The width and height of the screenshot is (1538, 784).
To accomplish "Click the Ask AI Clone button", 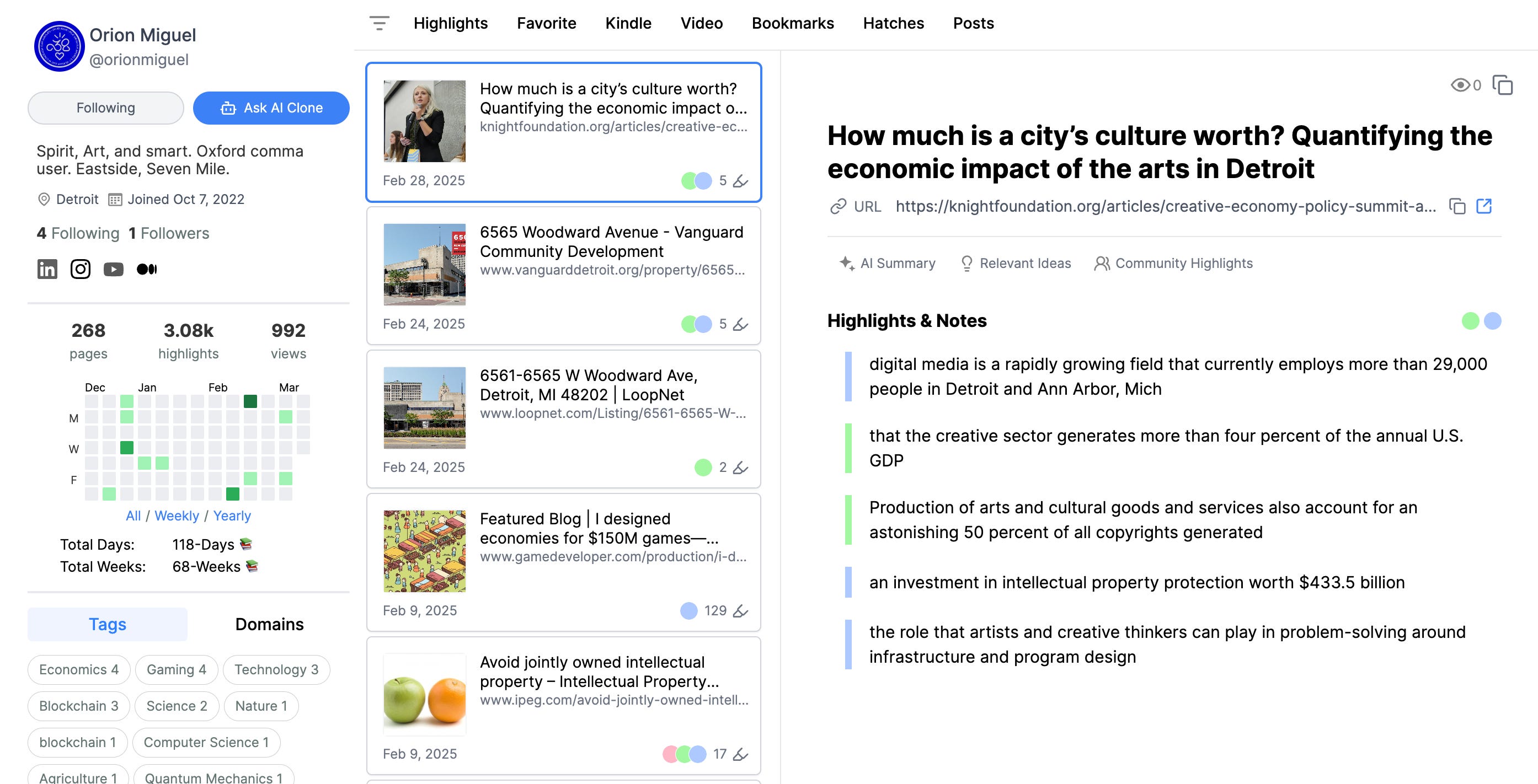I will pyautogui.click(x=271, y=108).
